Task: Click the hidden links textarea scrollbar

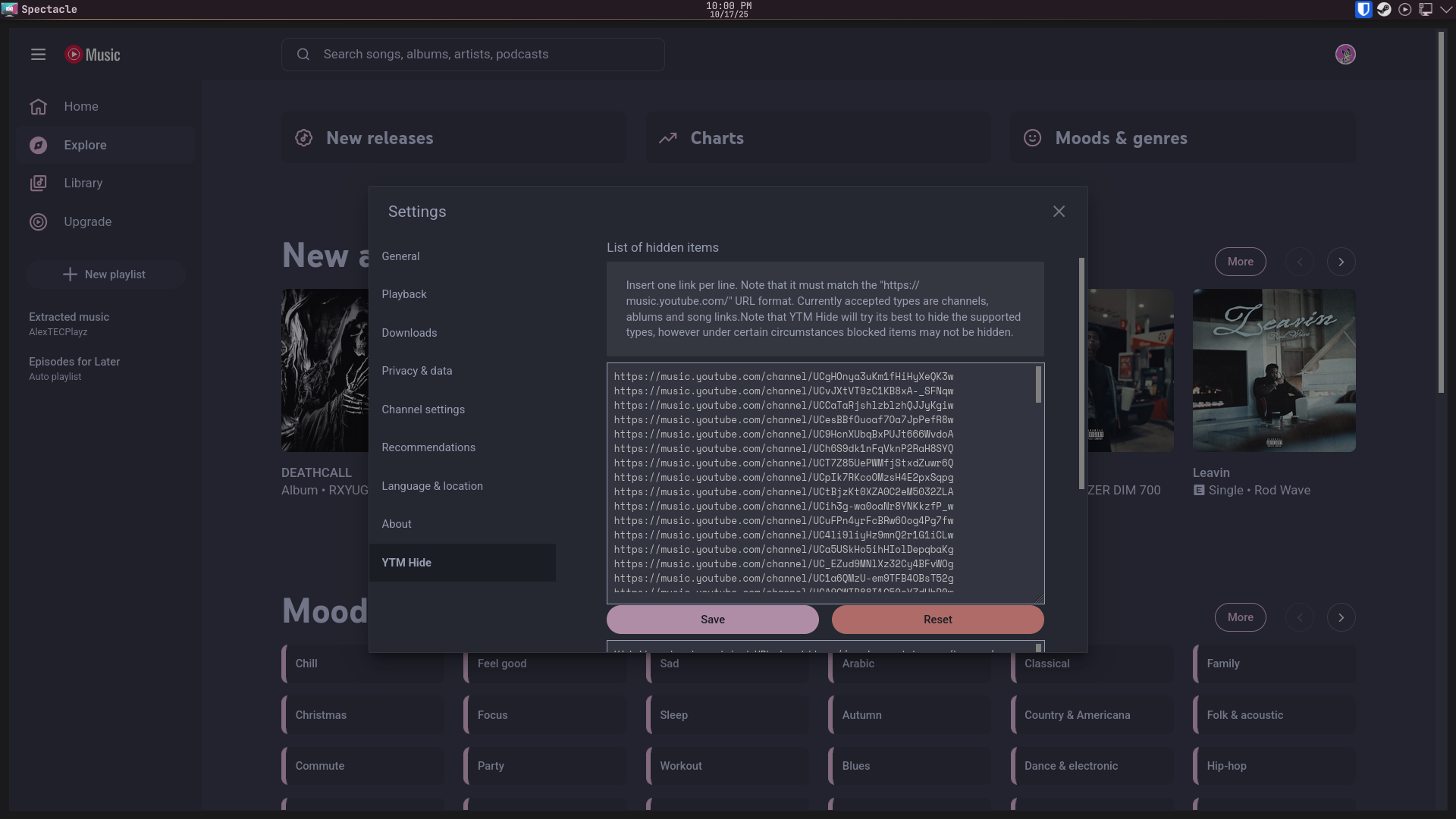Action: 1038,385
